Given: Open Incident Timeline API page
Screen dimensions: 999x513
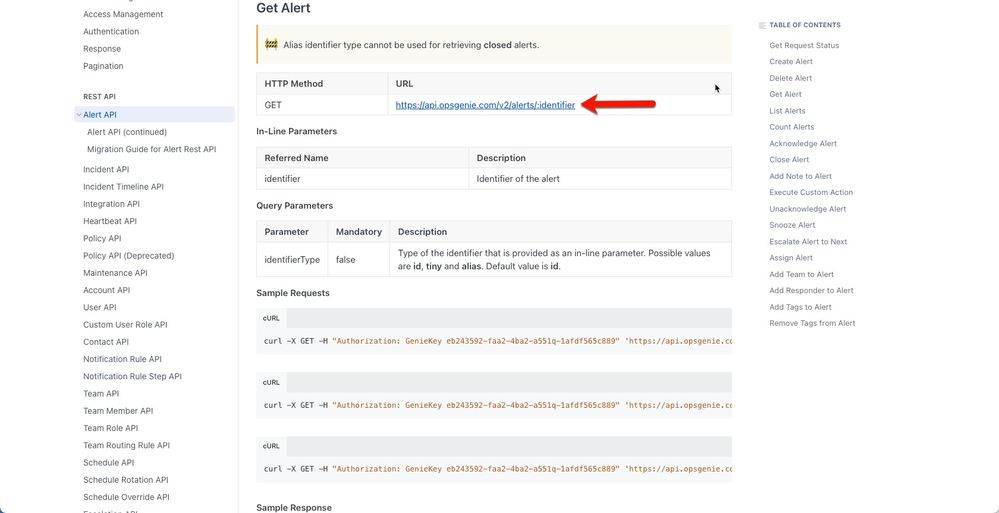Looking at the screenshot, I should (124, 187).
